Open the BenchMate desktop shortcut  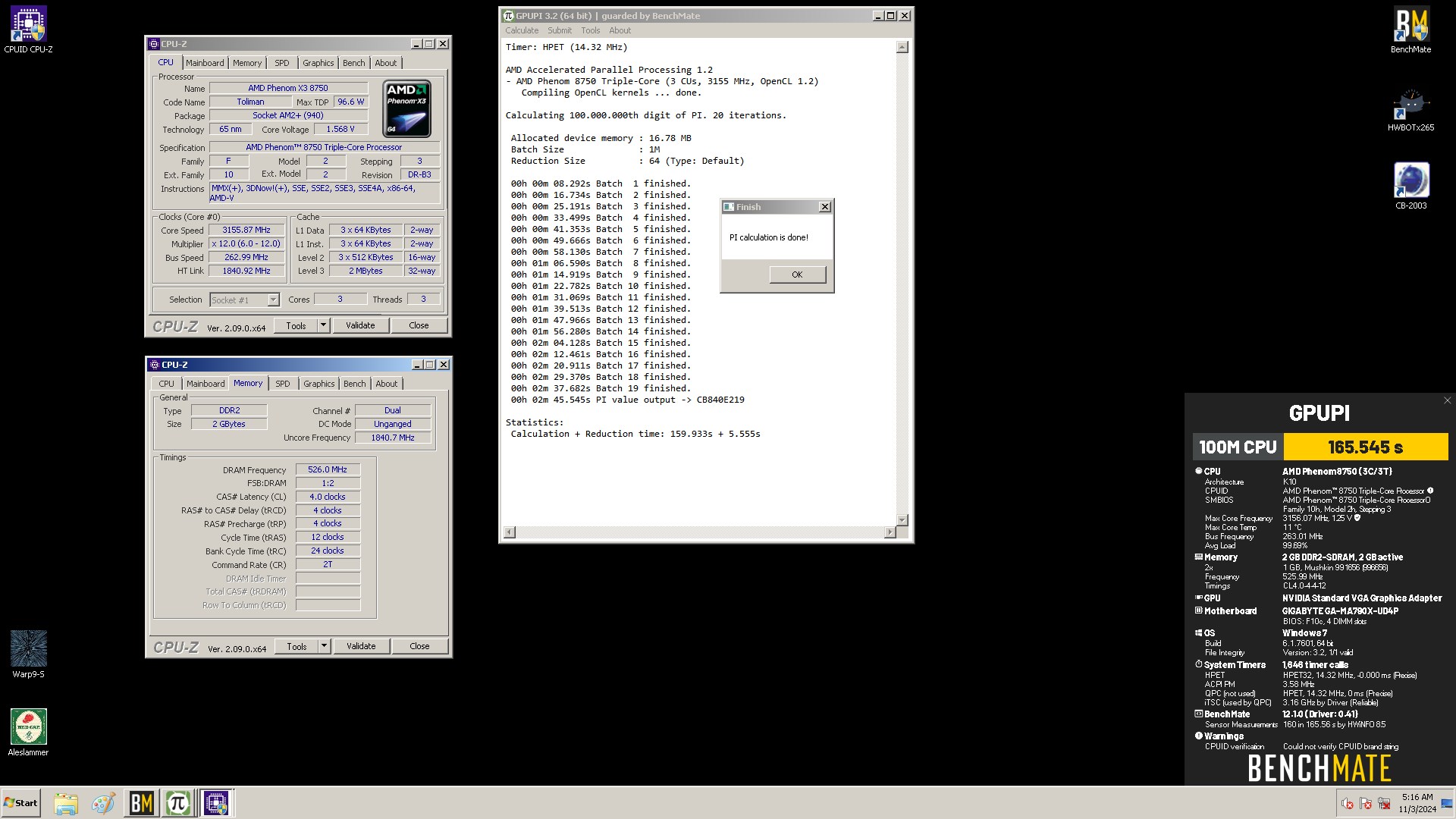coord(1410,30)
